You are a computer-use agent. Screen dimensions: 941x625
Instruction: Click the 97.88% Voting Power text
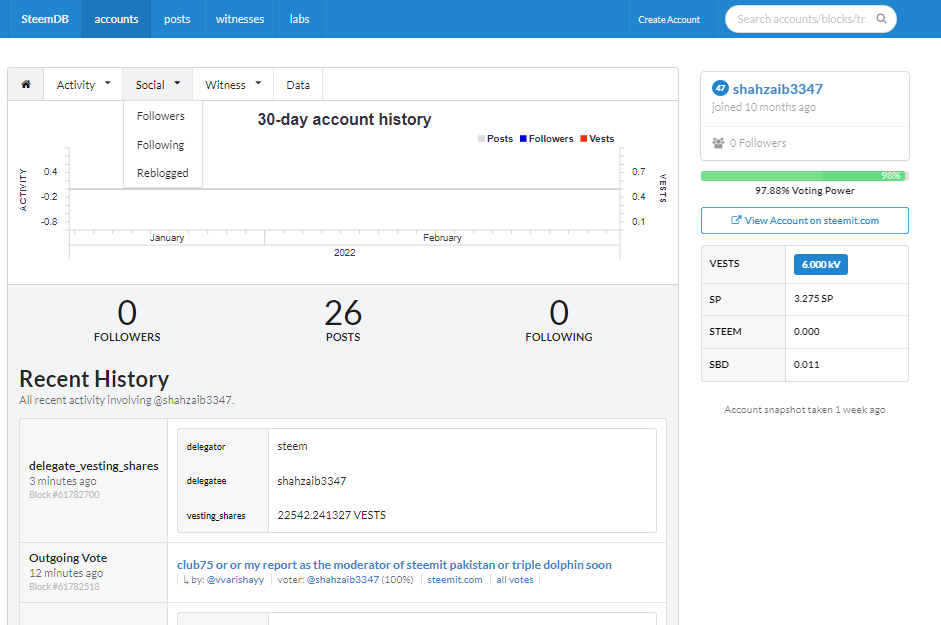(805, 190)
